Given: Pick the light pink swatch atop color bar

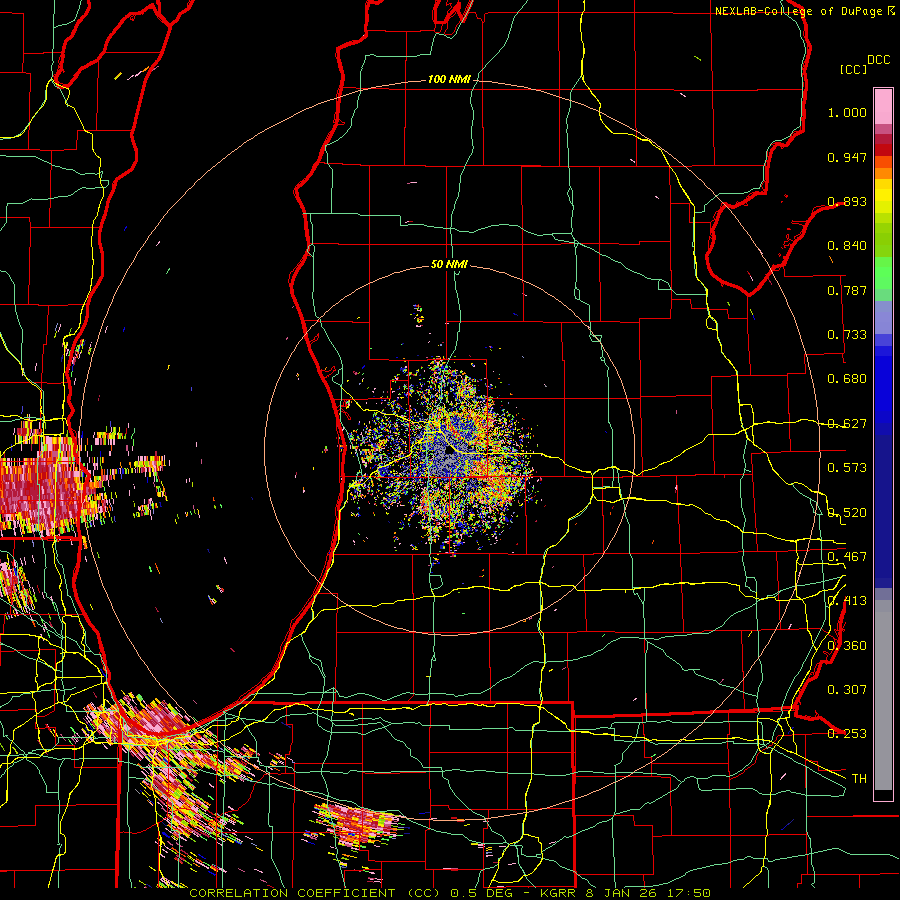Looking at the screenshot, I should pyautogui.click(x=883, y=106).
